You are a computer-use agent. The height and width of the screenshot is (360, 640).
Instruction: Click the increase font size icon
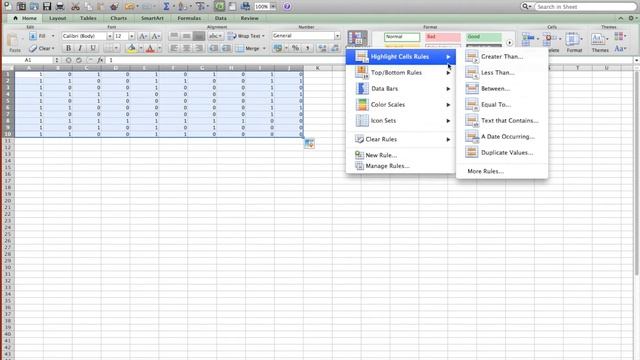[143, 36]
